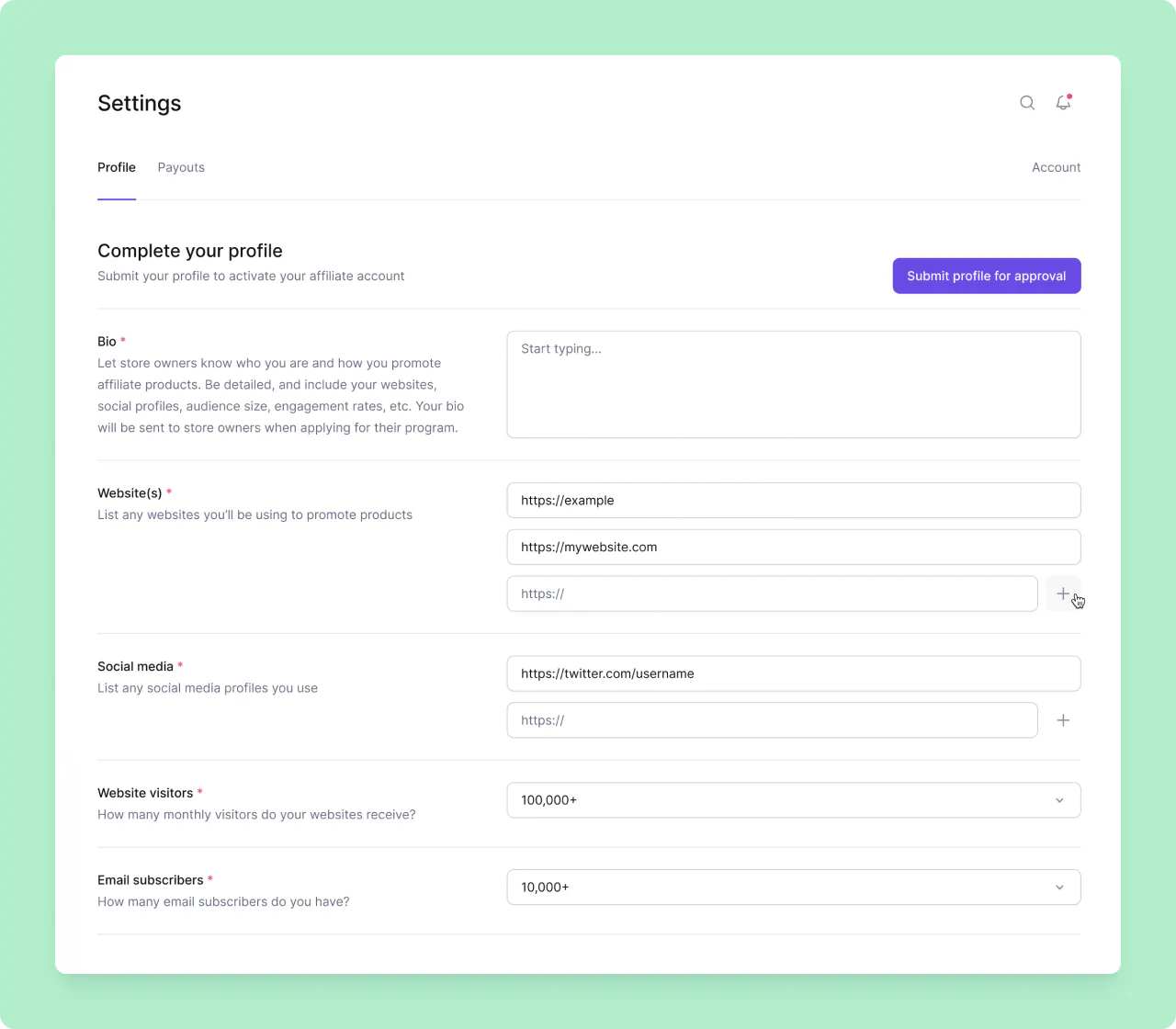Screen dimensions: 1176x1029
Task: Open the notifications bell
Action: tap(1063, 103)
